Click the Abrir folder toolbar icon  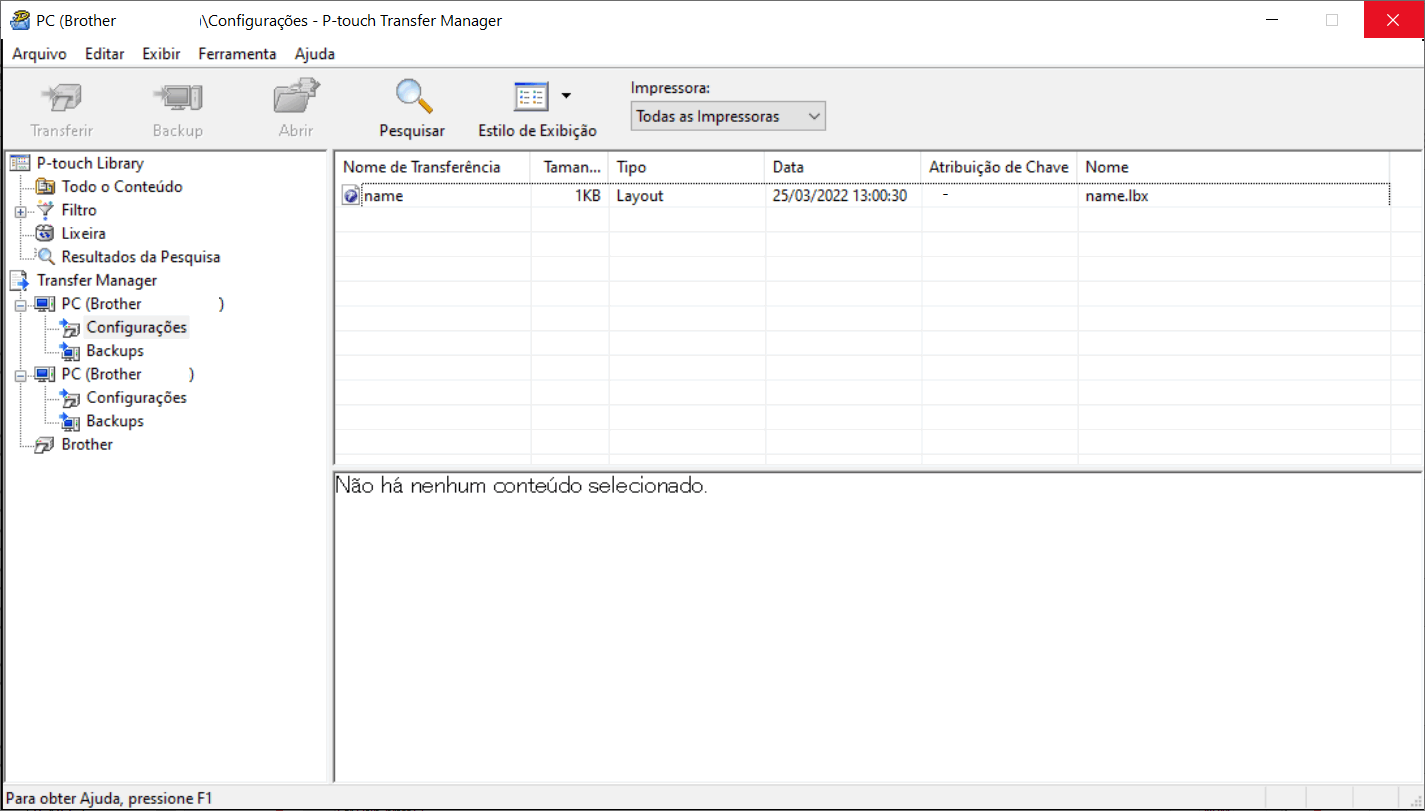click(296, 97)
